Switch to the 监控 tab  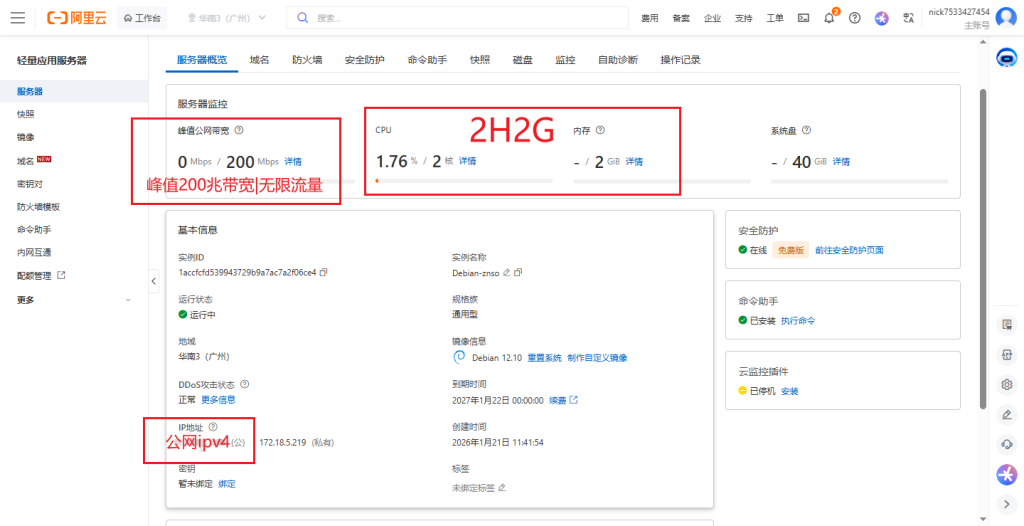click(565, 60)
